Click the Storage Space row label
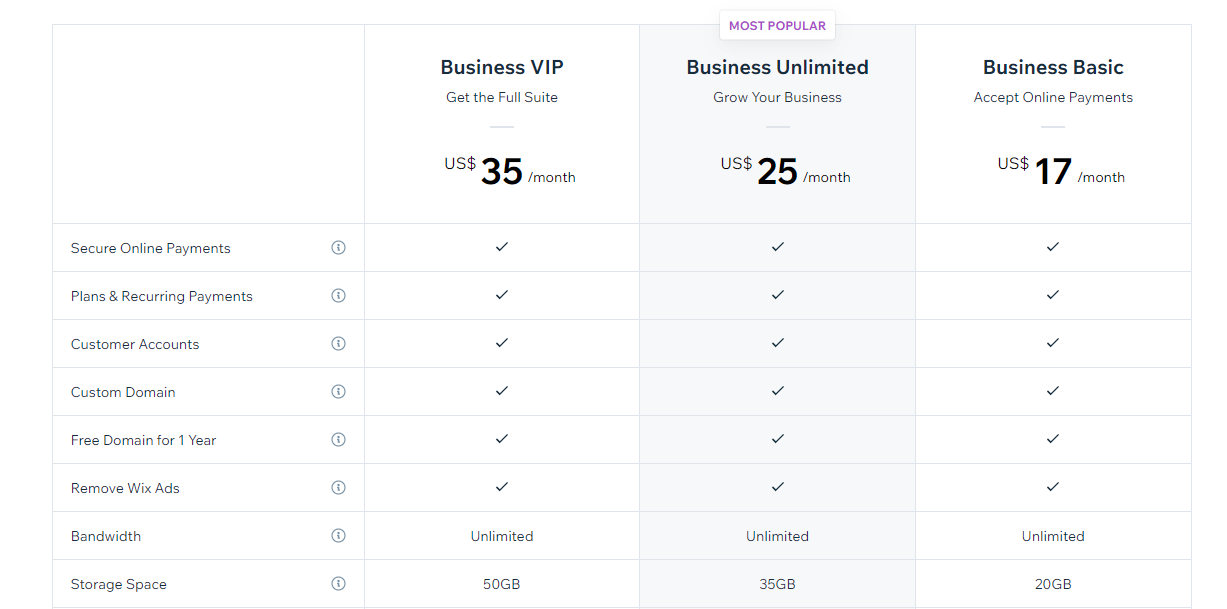1227x609 pixels. (119, 584)
